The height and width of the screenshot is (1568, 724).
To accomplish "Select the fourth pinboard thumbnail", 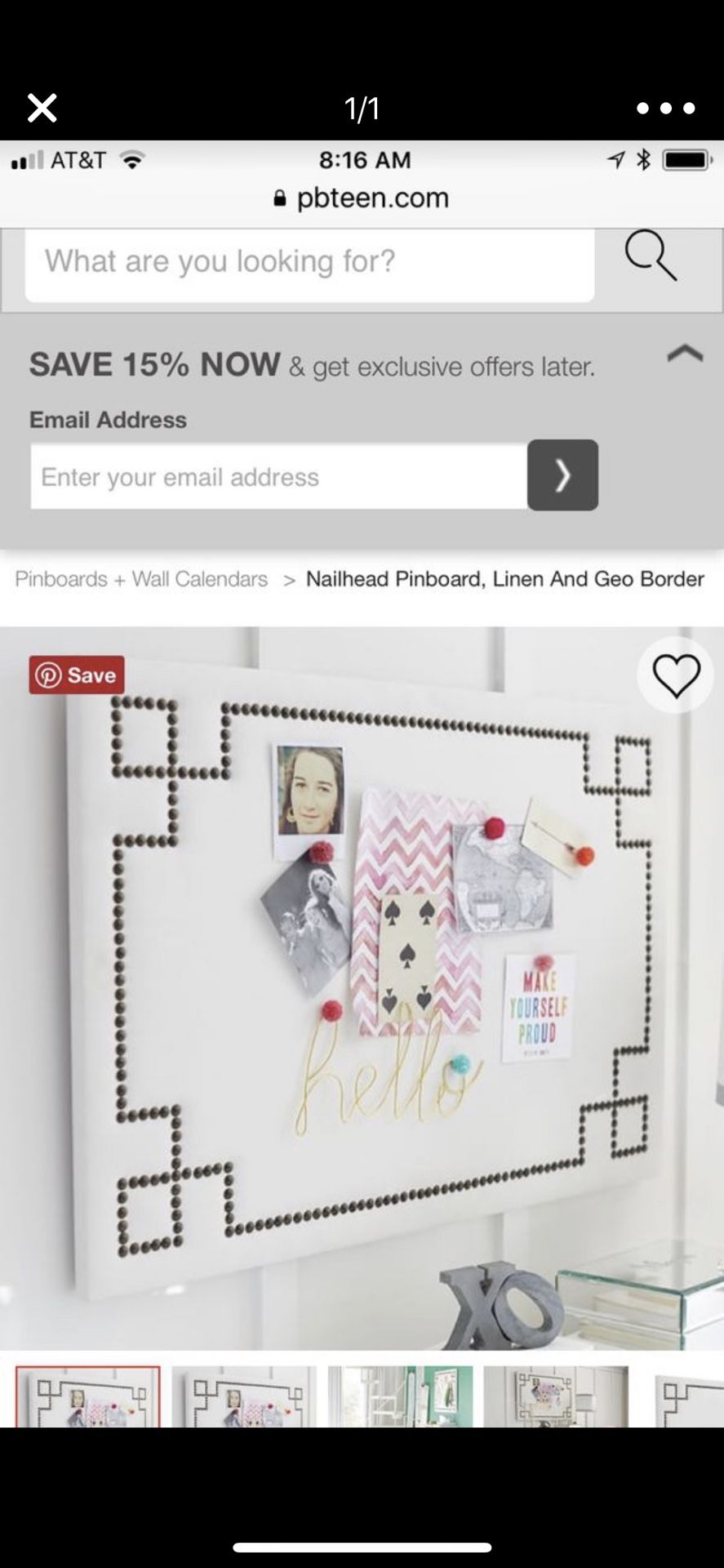I will (556, 1396).
